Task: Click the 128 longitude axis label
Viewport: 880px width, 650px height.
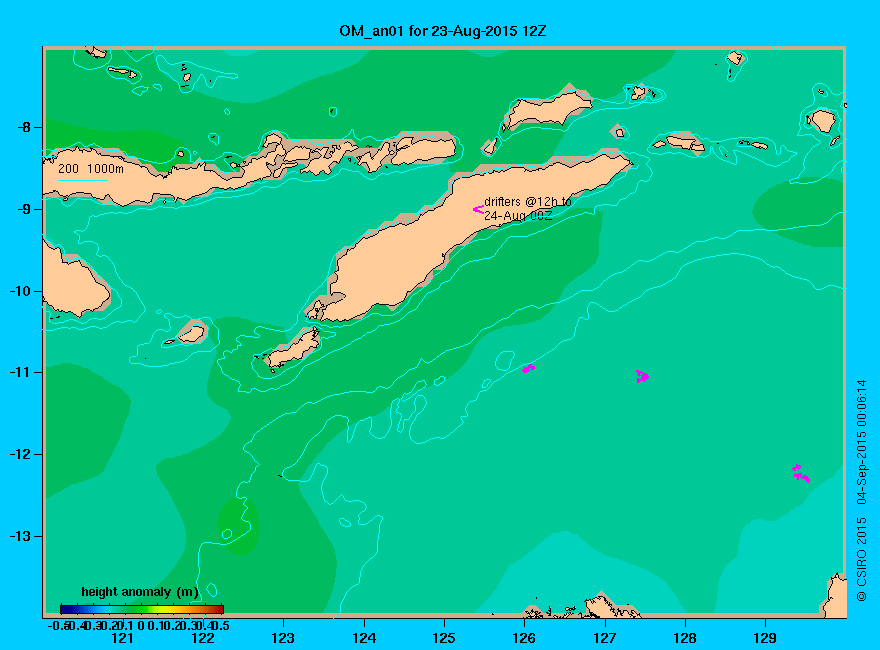Action: [x=685, y=638]
